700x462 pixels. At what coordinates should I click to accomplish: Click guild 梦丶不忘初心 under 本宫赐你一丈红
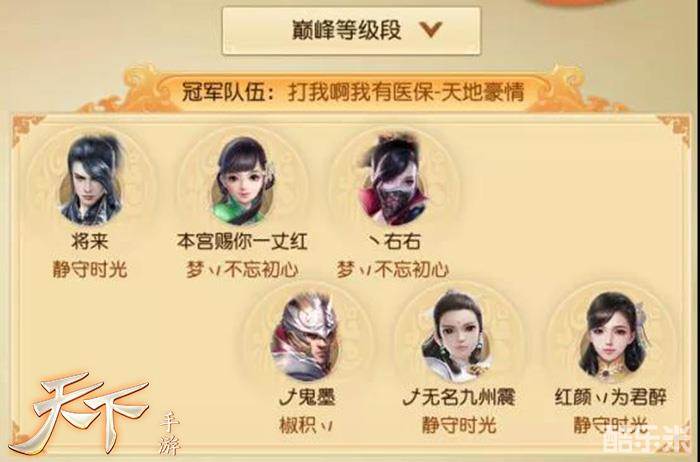242,269
